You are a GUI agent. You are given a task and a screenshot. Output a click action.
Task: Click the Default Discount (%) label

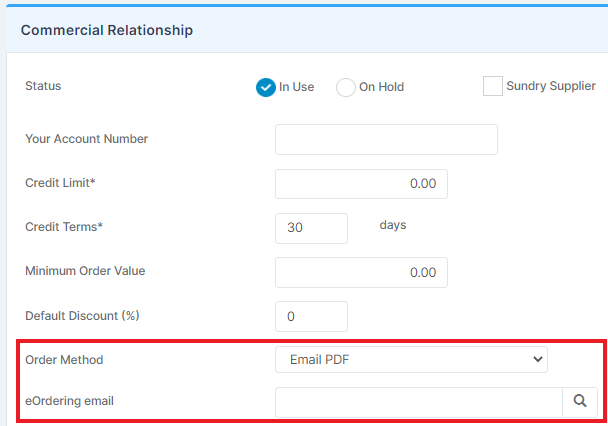pyautogui.click(x=82, y=316)
